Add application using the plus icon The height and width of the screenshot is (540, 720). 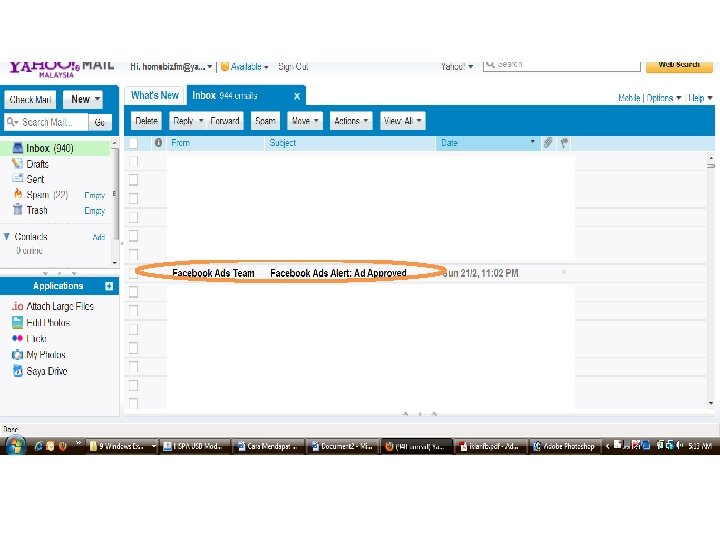[x=109, y=286]
